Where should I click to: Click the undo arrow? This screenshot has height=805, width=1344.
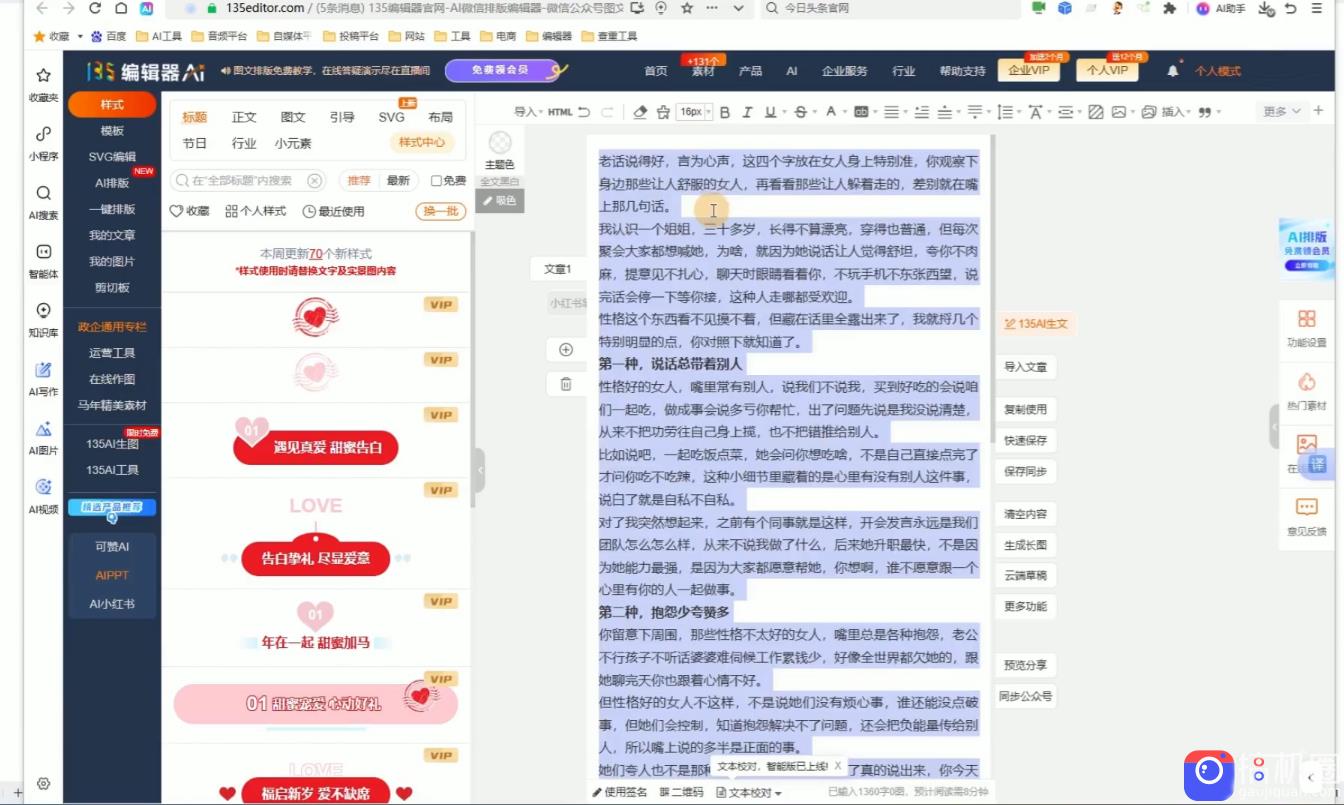pyautogui.click(x=584, y=112)
